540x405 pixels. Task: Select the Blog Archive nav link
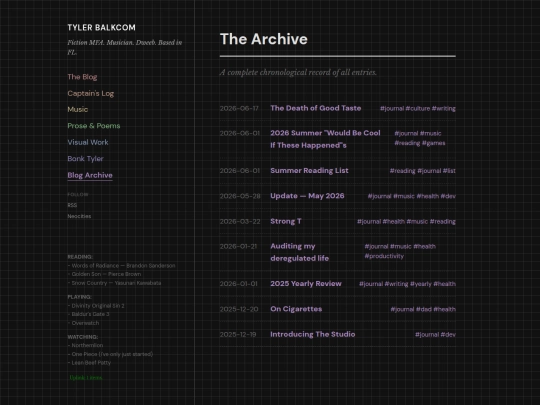pyautogui.click(x=90, y=175)
